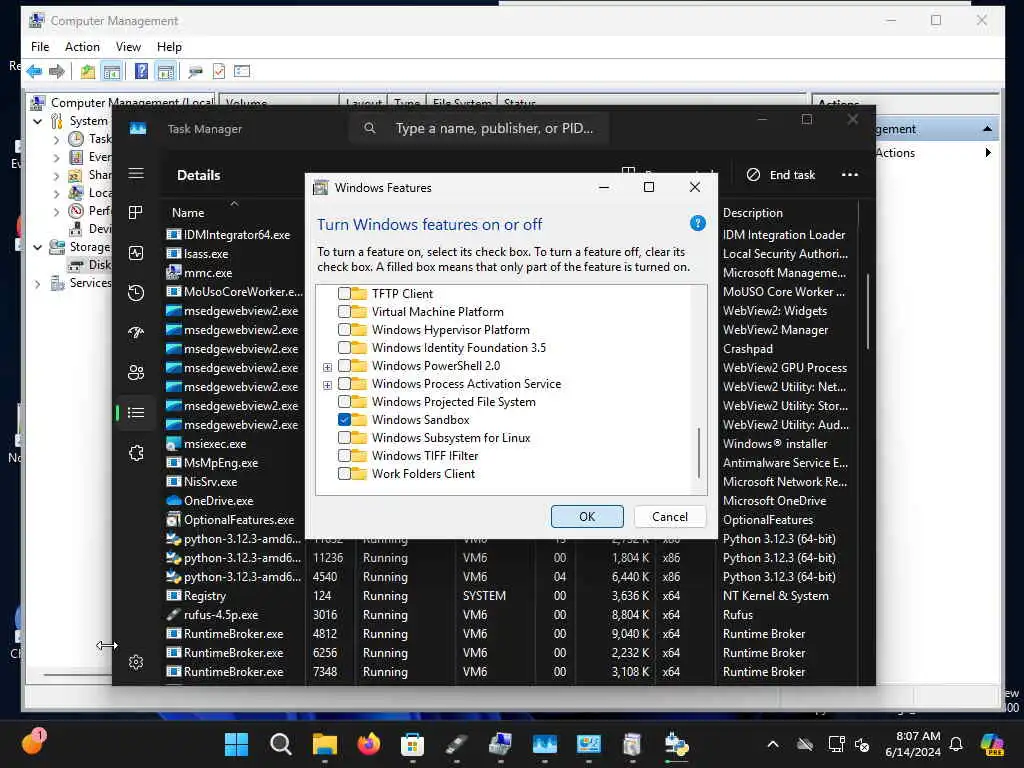Show hidden tray icons chevron
This screenshot has height=768, width=1024.
point(773,744)
